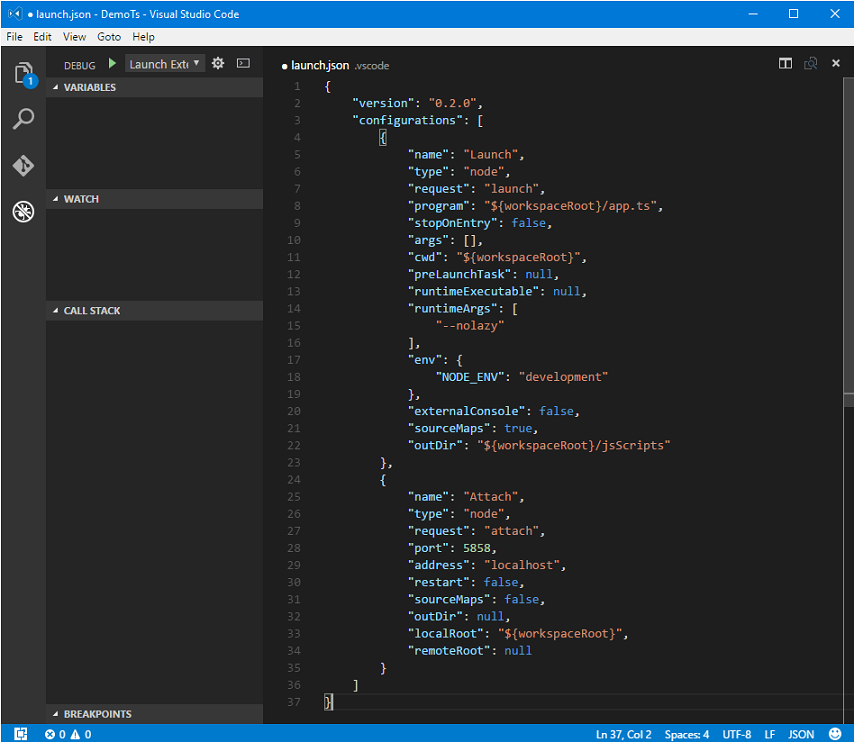Collapse the BREAKPOINTS section

pos(154,714)
